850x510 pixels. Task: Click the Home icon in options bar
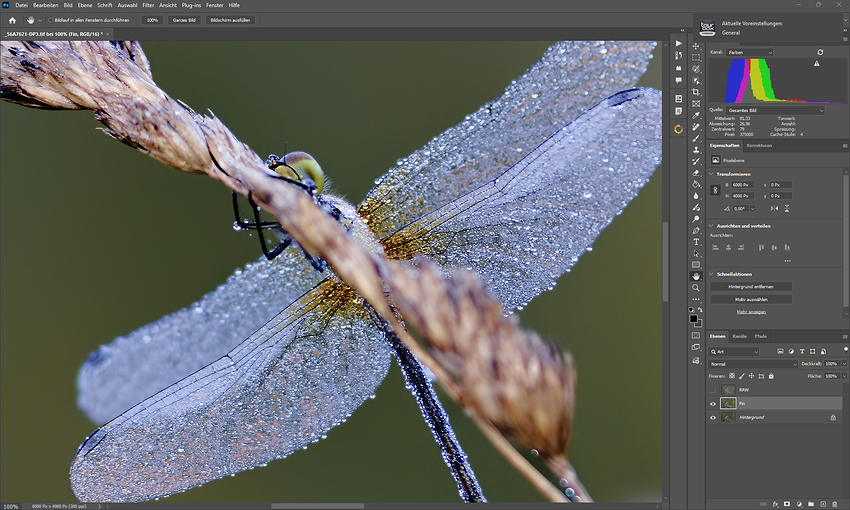12,20
